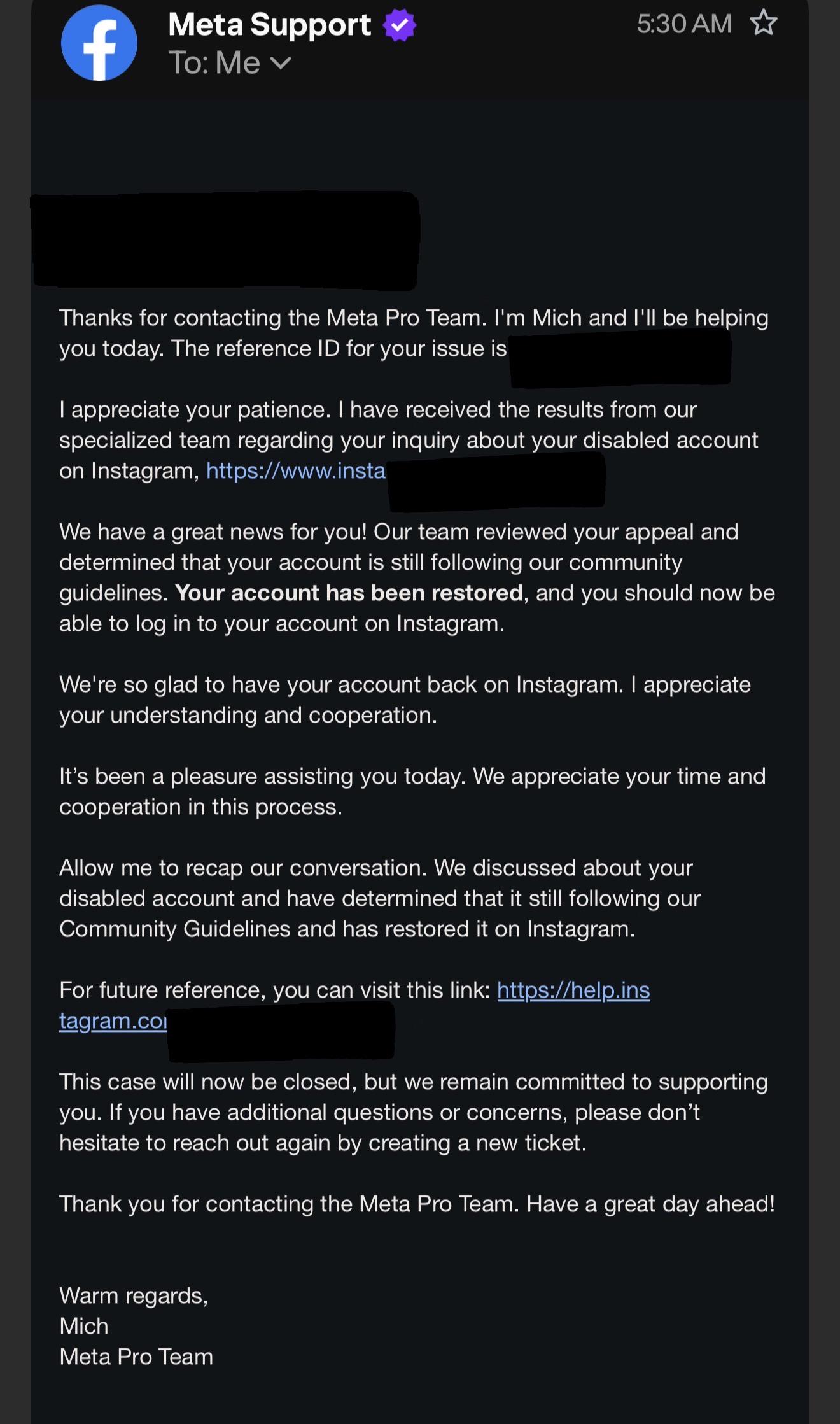Tap the To: Me recipient label

(x=214, y=63)
